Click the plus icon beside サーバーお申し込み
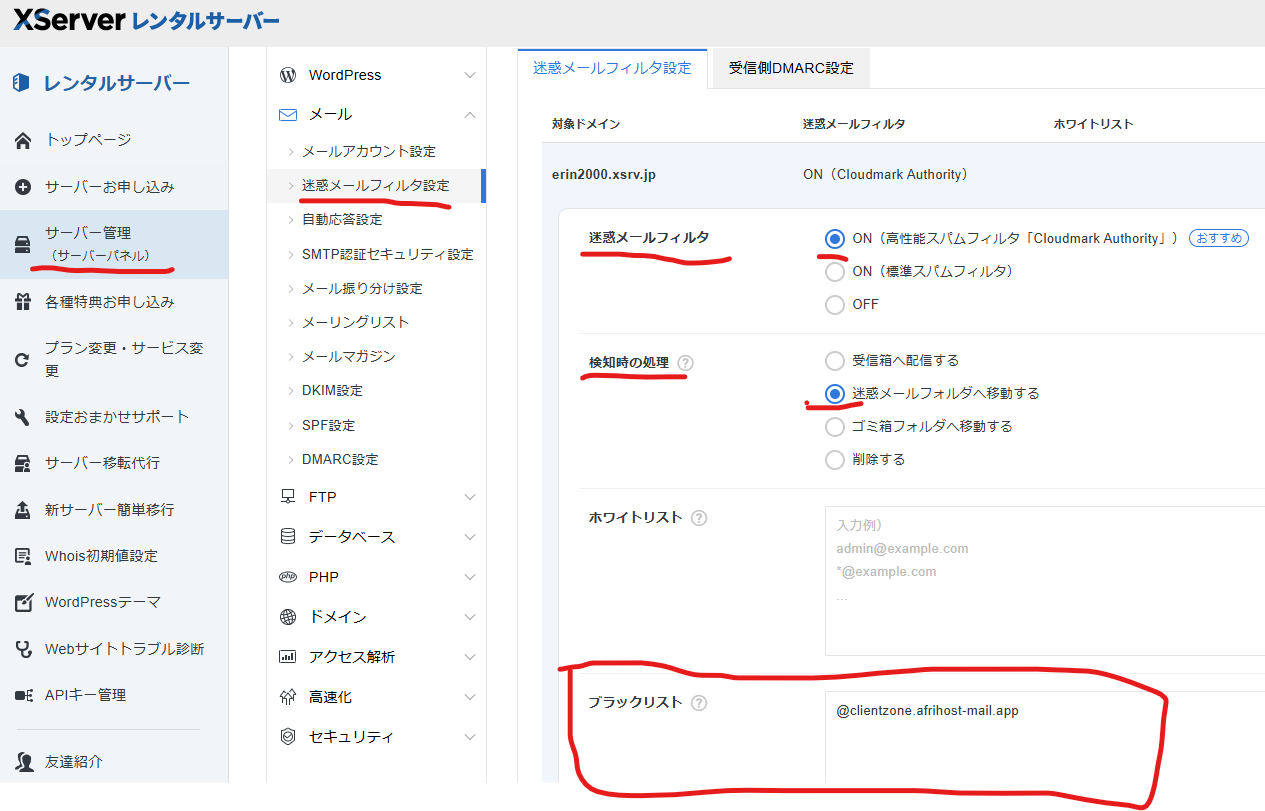Image resolution: width=1265 pixels, height=811 pixels. tap(23, 187)
